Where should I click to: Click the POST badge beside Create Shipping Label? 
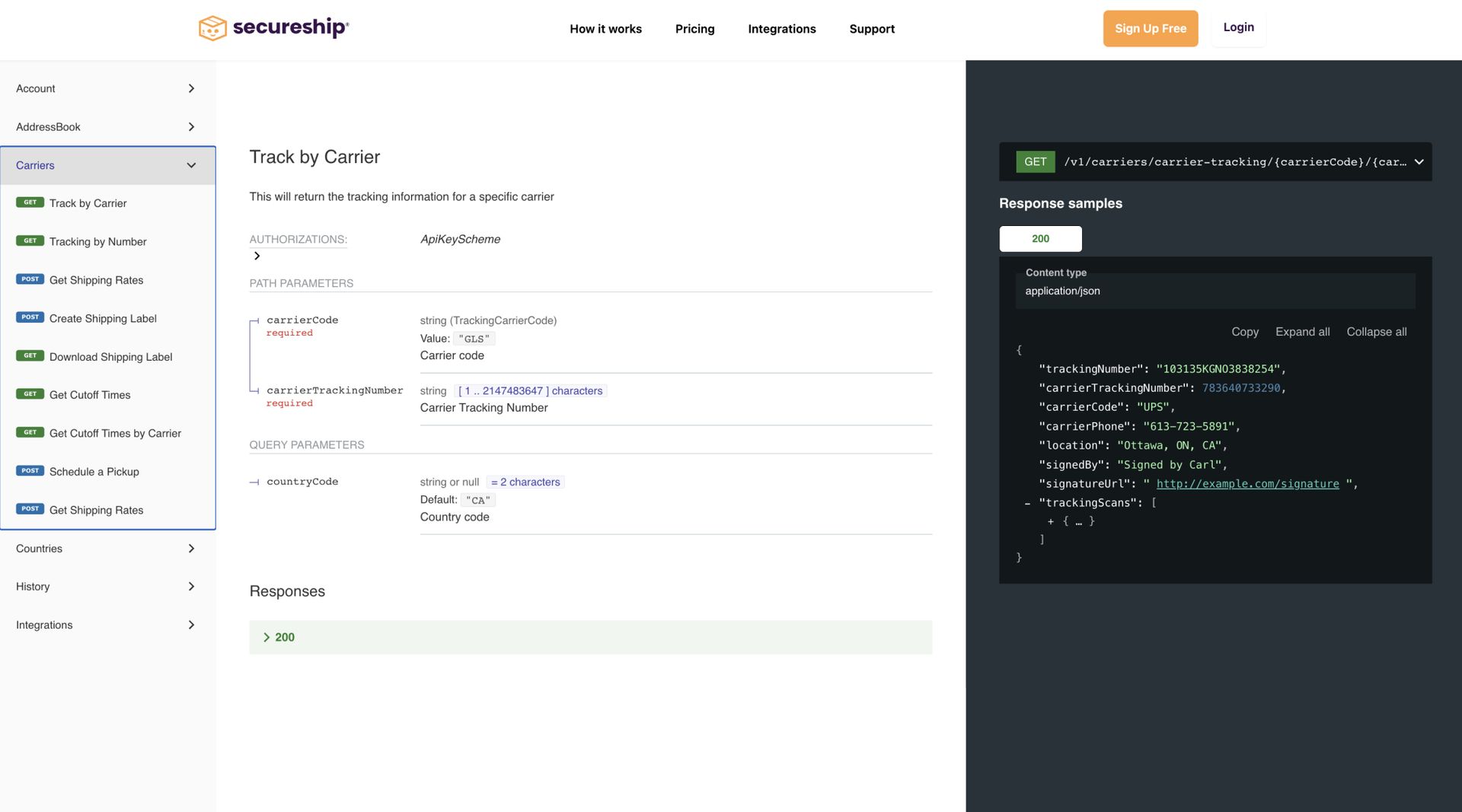pyautogui.click(x=30, y=317)
